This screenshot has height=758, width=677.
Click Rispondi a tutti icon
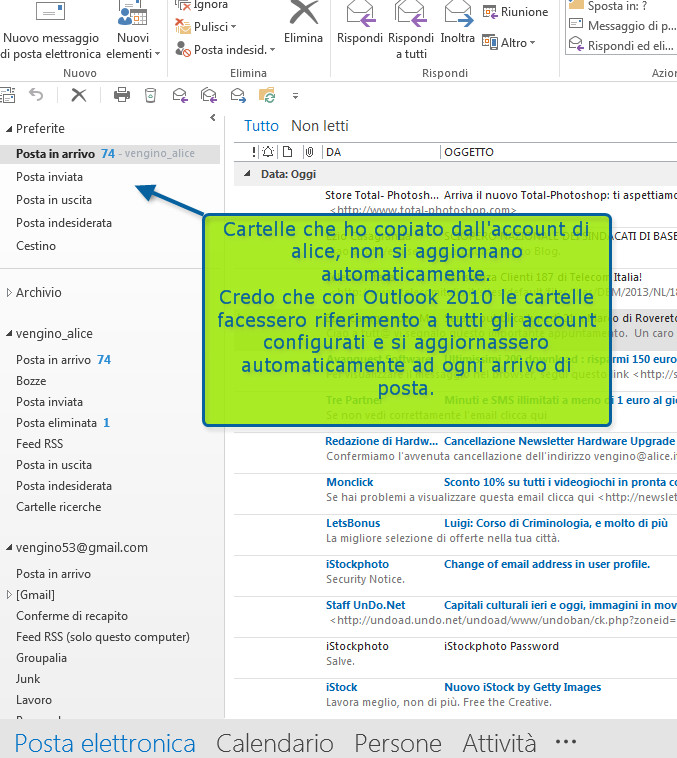point(411,13)
